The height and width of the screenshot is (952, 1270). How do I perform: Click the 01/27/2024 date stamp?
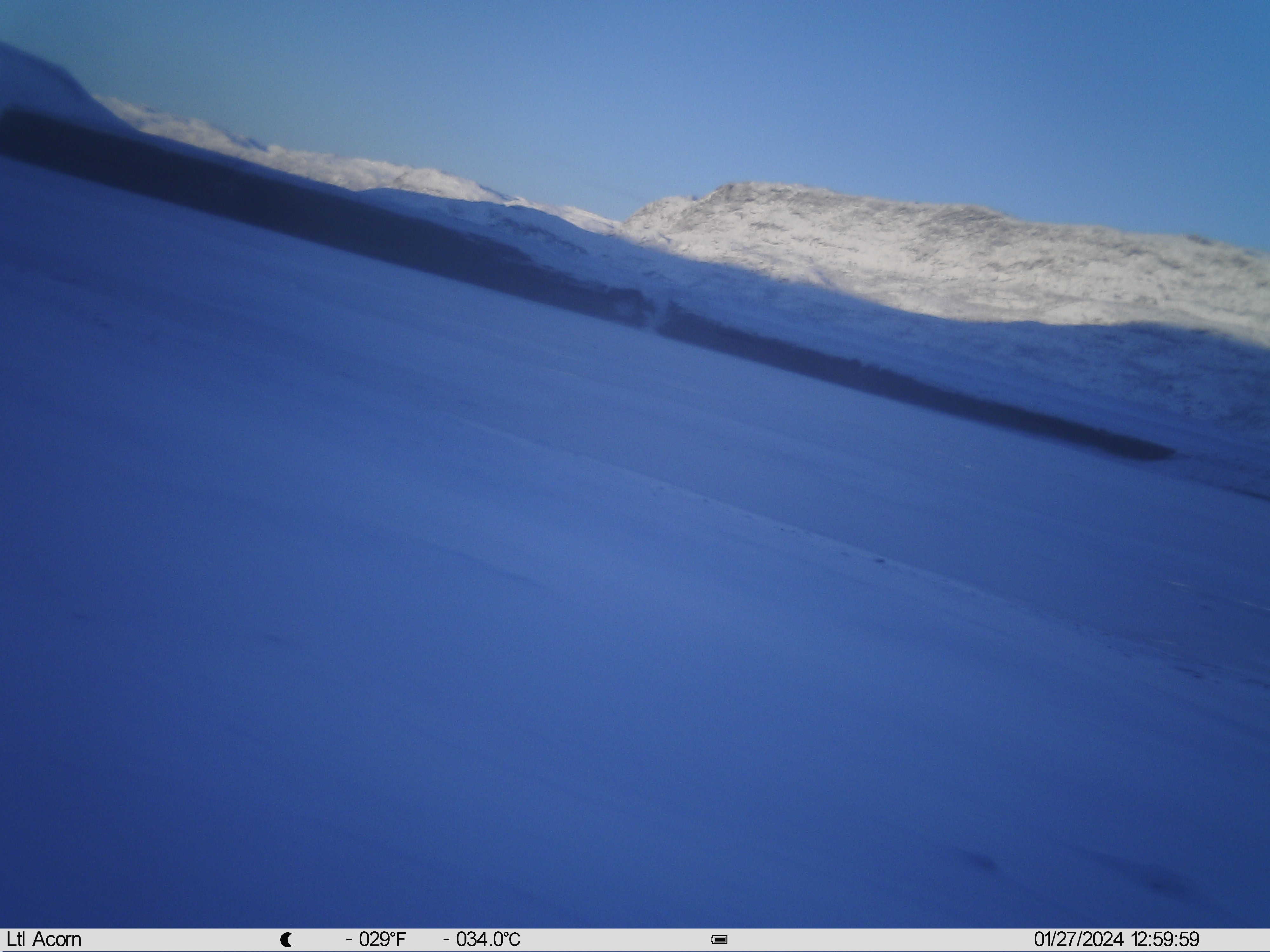click(x=1079, y=939)
